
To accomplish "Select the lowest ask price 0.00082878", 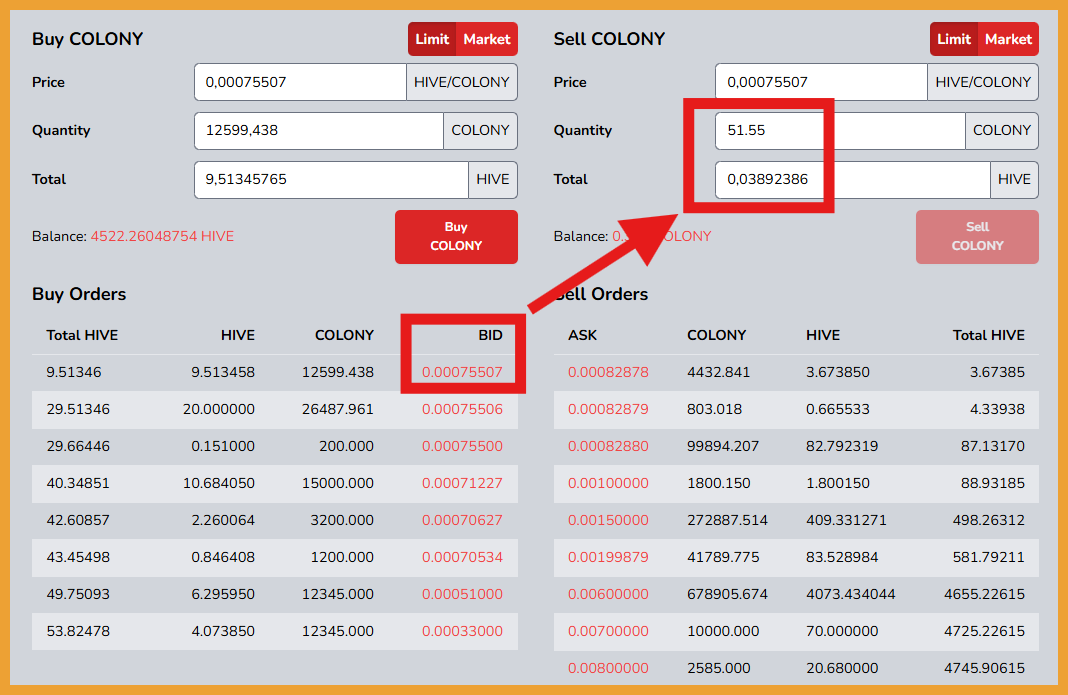I will tap(608, 372).
